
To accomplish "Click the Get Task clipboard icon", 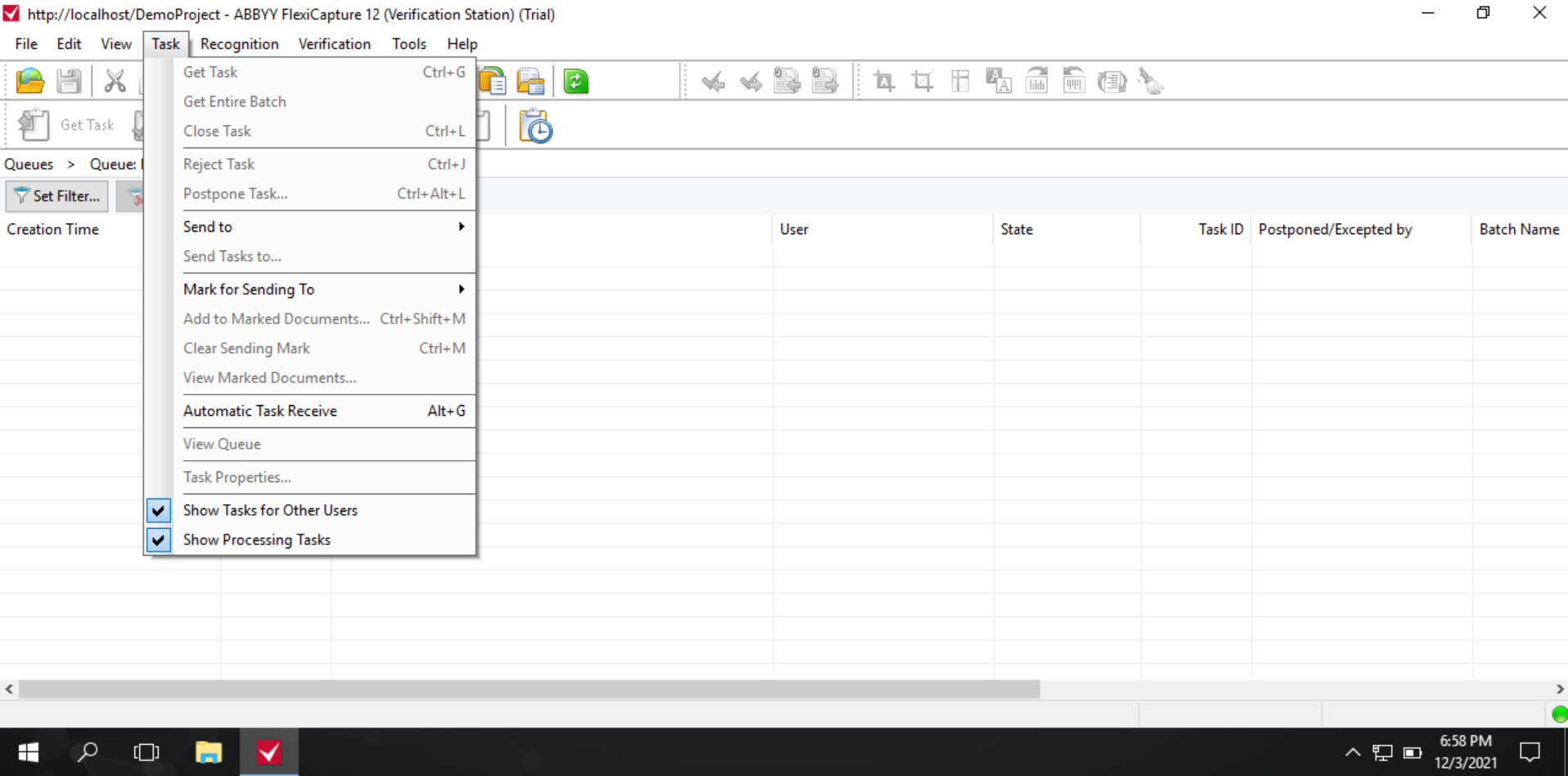I will pos(34,125).
